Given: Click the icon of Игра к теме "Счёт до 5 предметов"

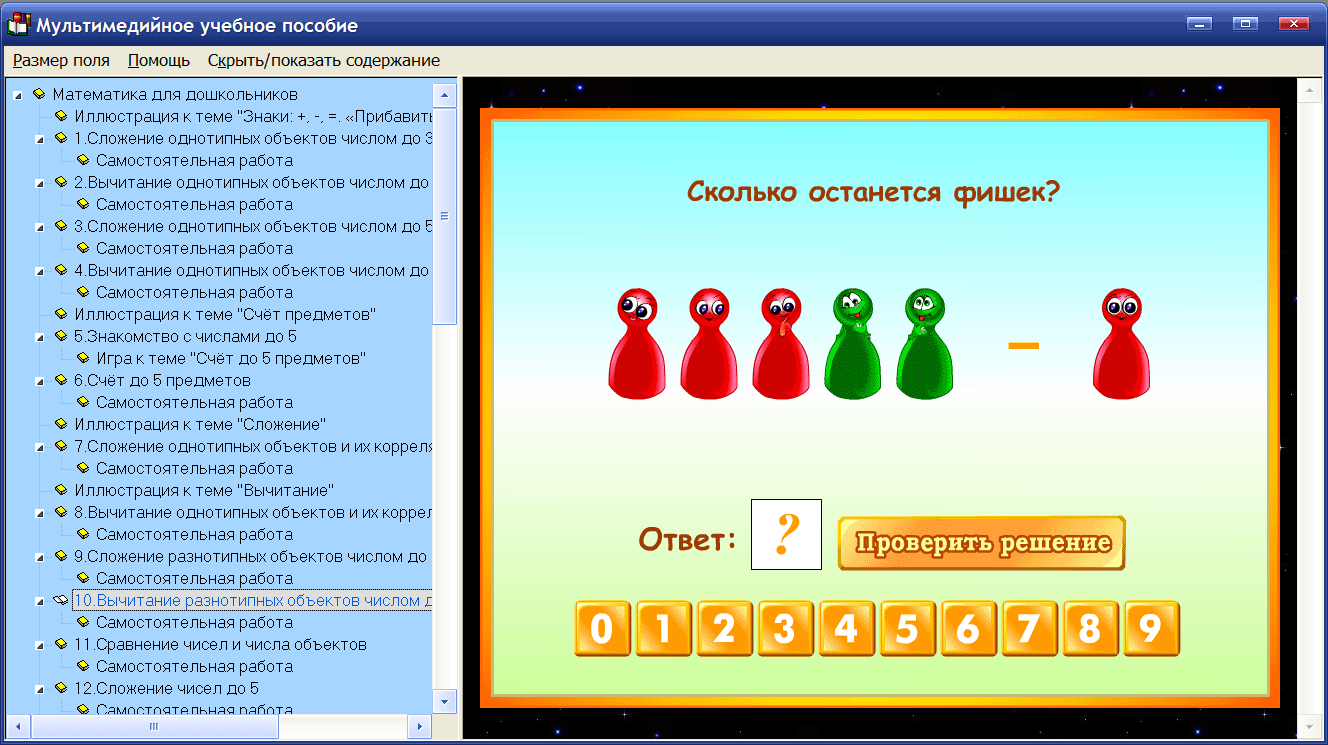Looking at the screenshot, I should click(x=83, y=358).
